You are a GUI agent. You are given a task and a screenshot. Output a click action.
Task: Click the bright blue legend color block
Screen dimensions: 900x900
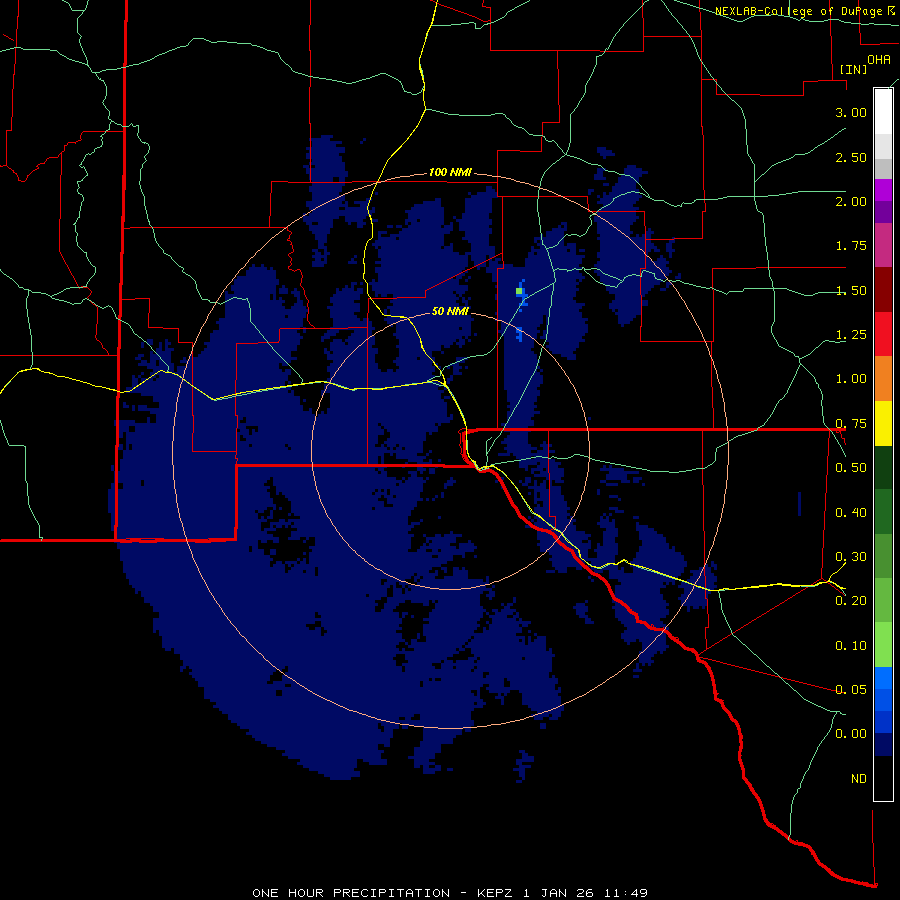pos(883,678)
